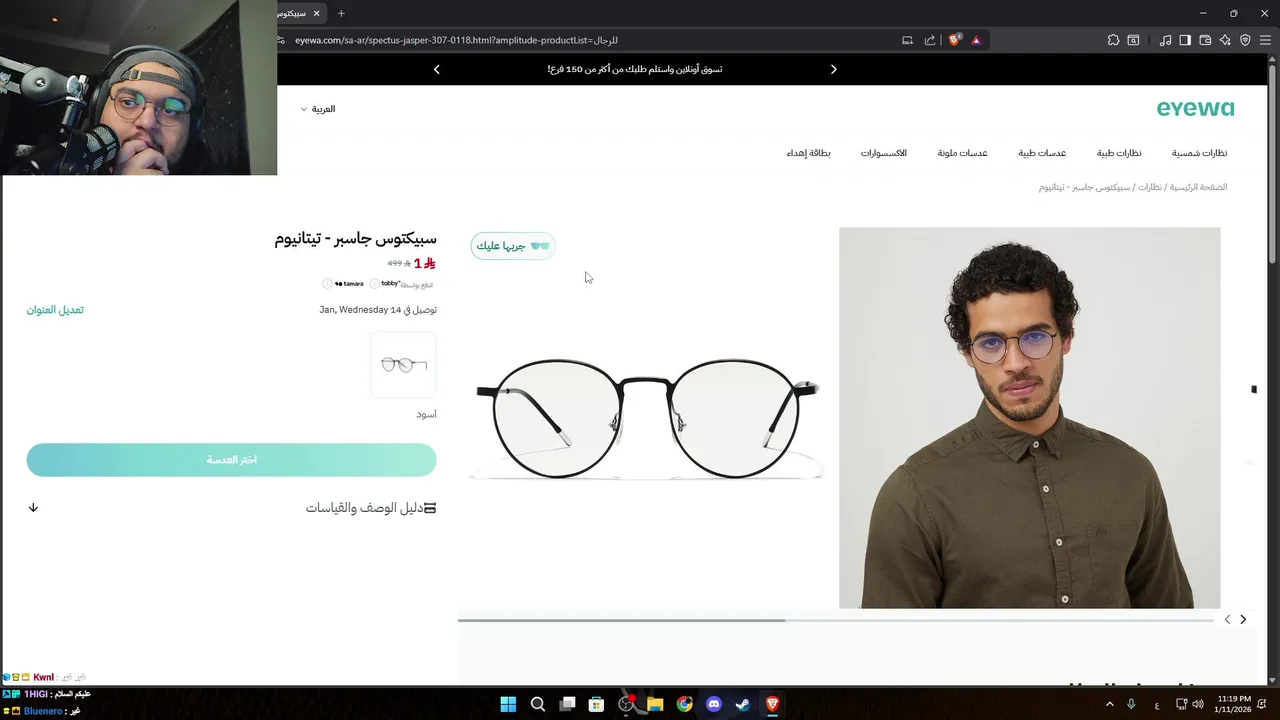Click the black round glasses product image
The image size is (1280, 720).
647,417
